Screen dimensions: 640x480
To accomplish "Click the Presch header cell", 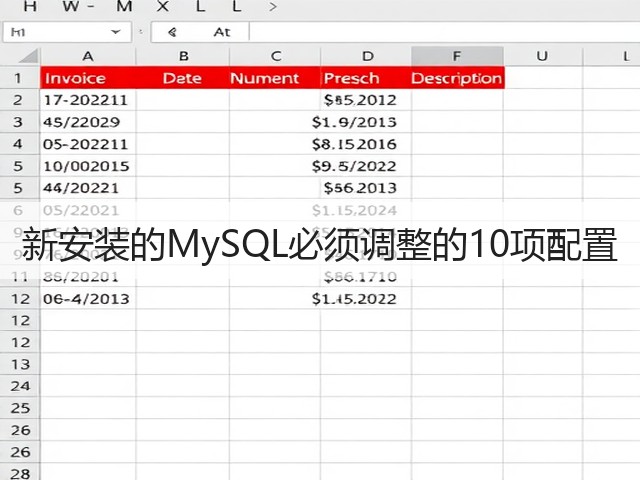I will click(x=366, y=78).
